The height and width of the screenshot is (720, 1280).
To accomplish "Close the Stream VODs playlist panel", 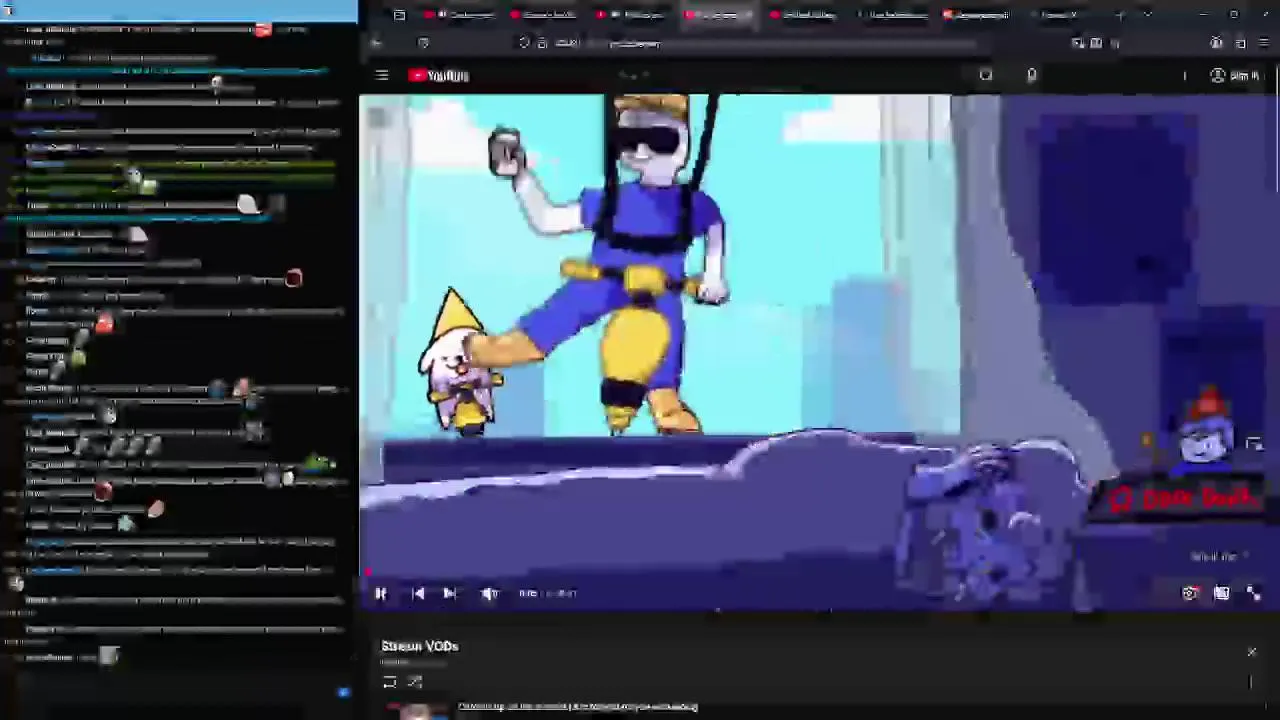I will tap(1251, 652).
